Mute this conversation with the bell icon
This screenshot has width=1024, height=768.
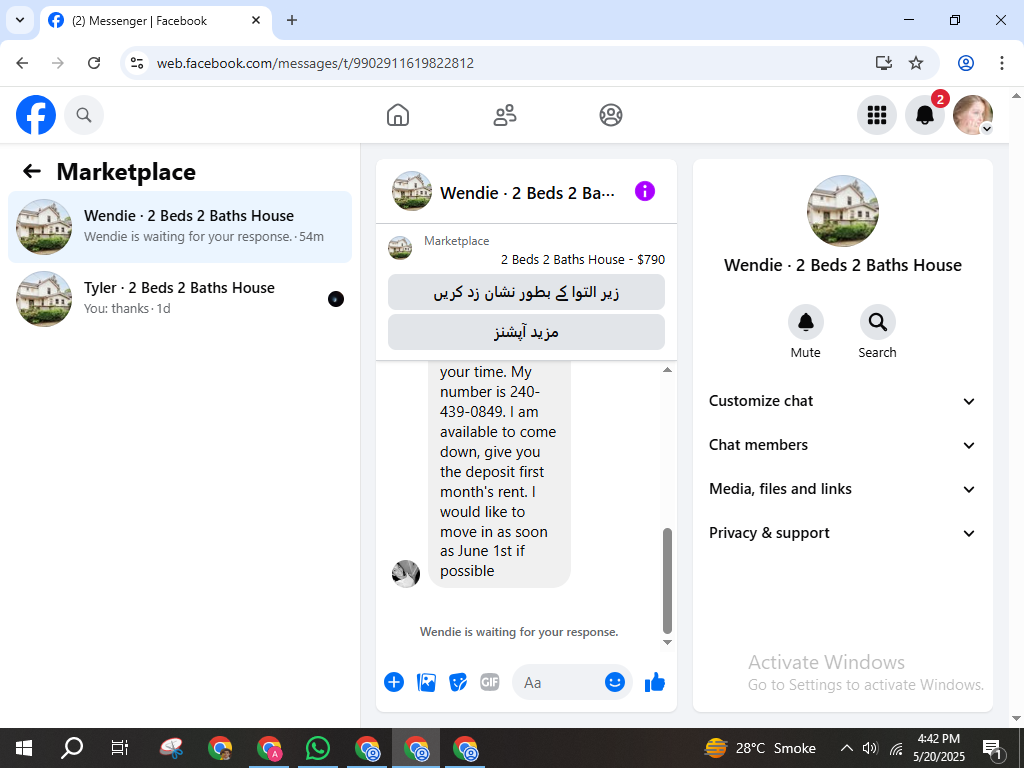pos(806,322)
